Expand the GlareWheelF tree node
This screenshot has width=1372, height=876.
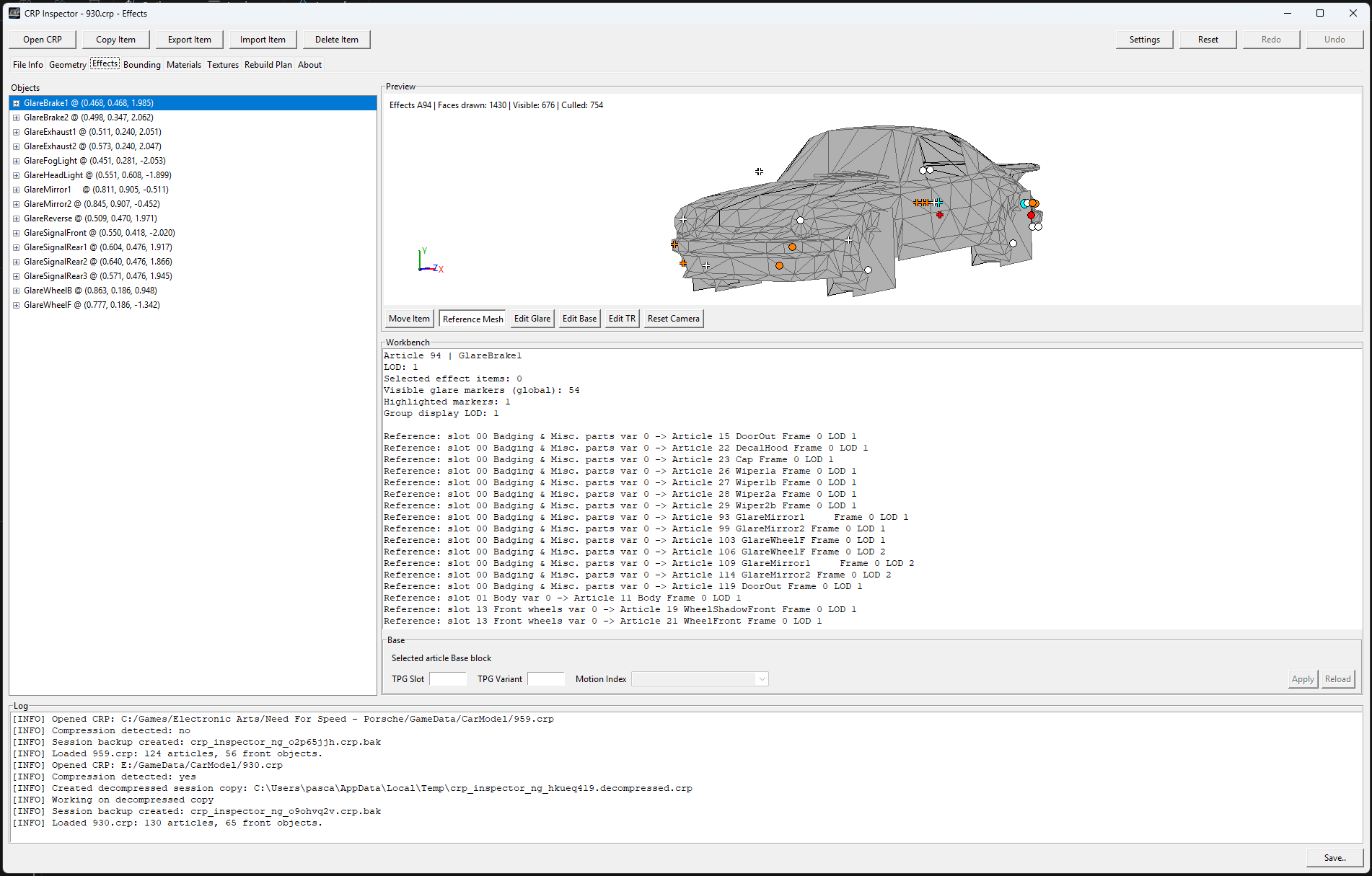(16, 305)
